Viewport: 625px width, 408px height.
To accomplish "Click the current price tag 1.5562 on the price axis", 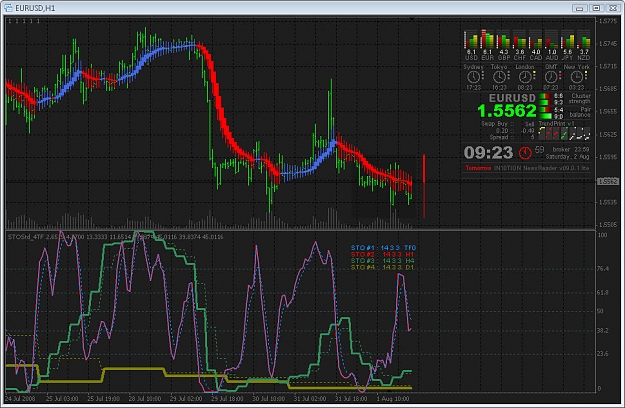I will click(607, 181).
